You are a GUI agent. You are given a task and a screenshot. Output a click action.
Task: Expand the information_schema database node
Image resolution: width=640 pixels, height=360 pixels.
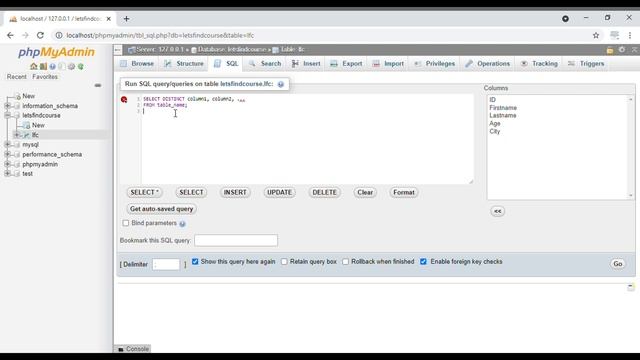(7, 106)
